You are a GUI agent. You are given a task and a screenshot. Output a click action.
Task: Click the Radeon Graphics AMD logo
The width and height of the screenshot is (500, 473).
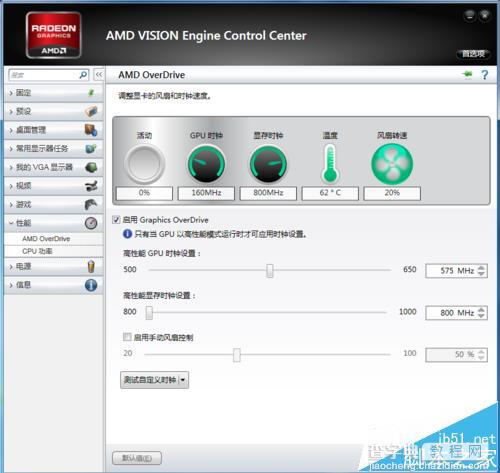[x=54, y=35]
